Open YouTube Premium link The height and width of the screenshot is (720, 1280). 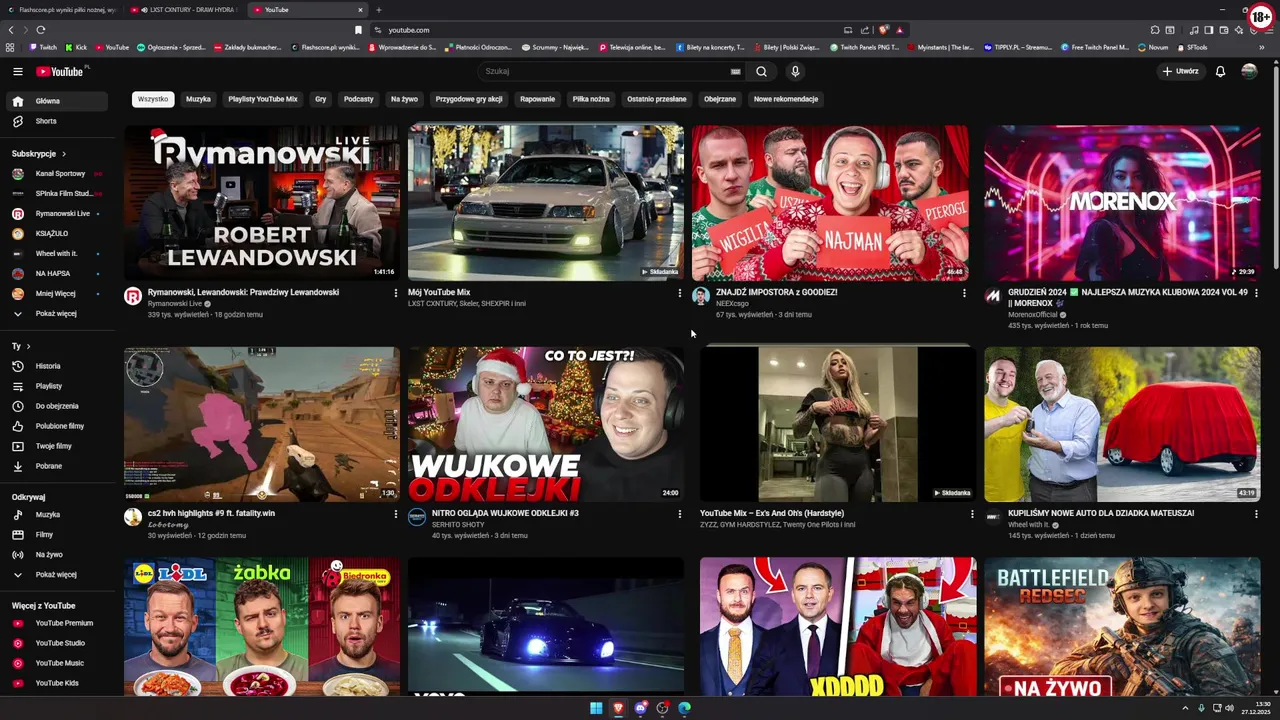tap(55, 623)
